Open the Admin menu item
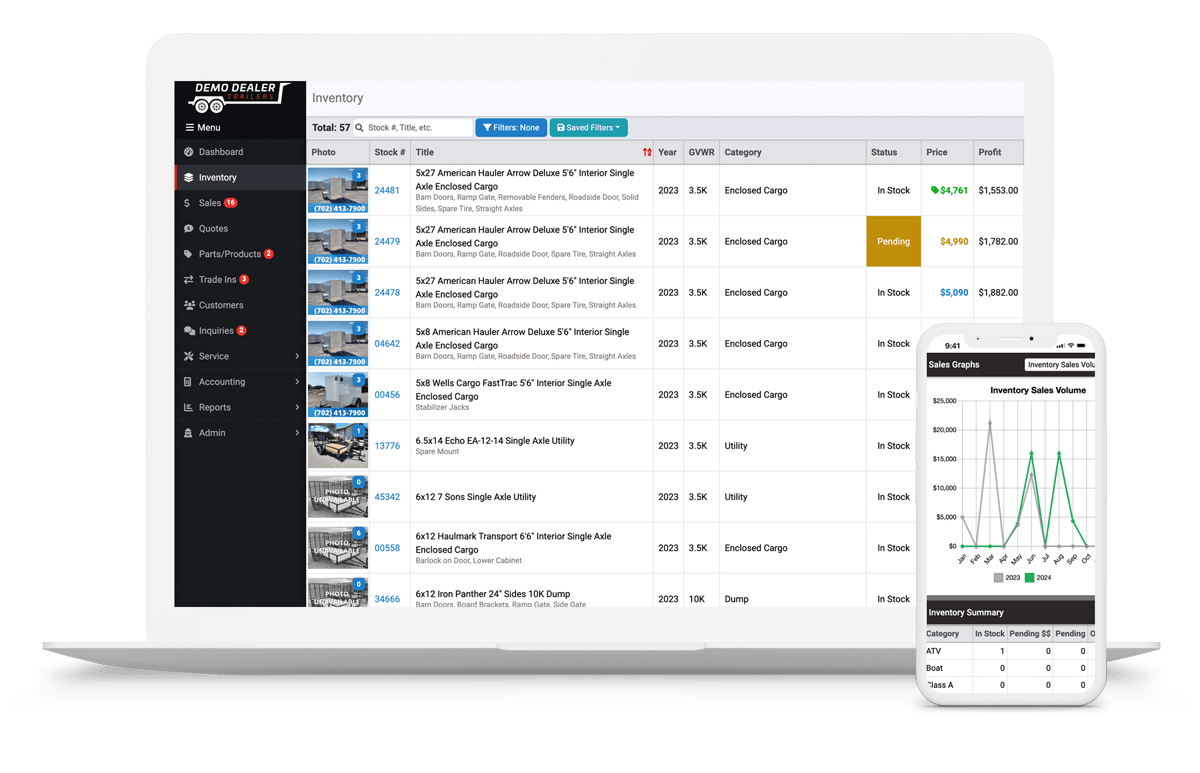 tap(212, 433)
